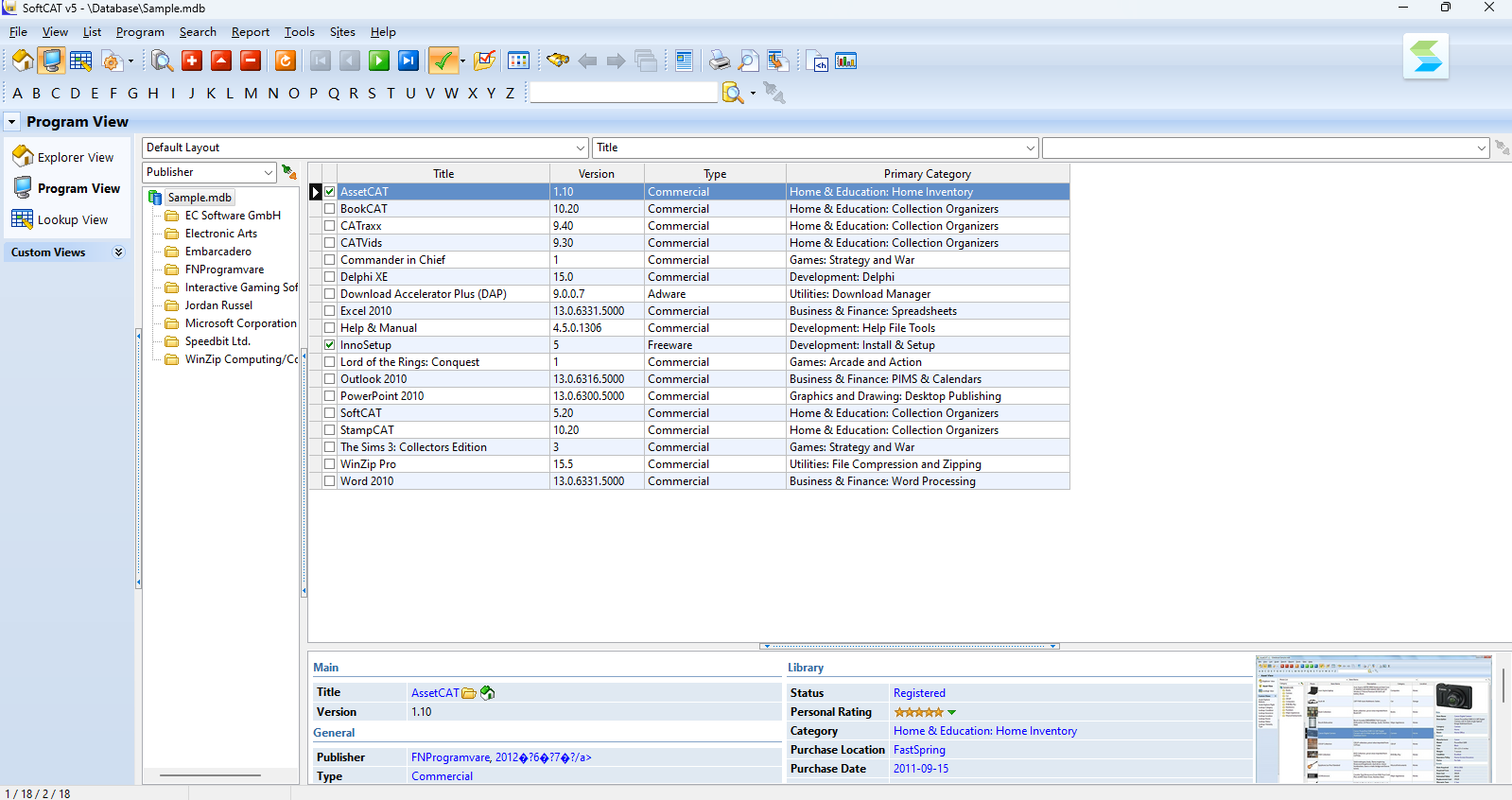The height and width of the screenshot is (800, 1512).
Task: Open the Sites menu
Action: (342, 32)
